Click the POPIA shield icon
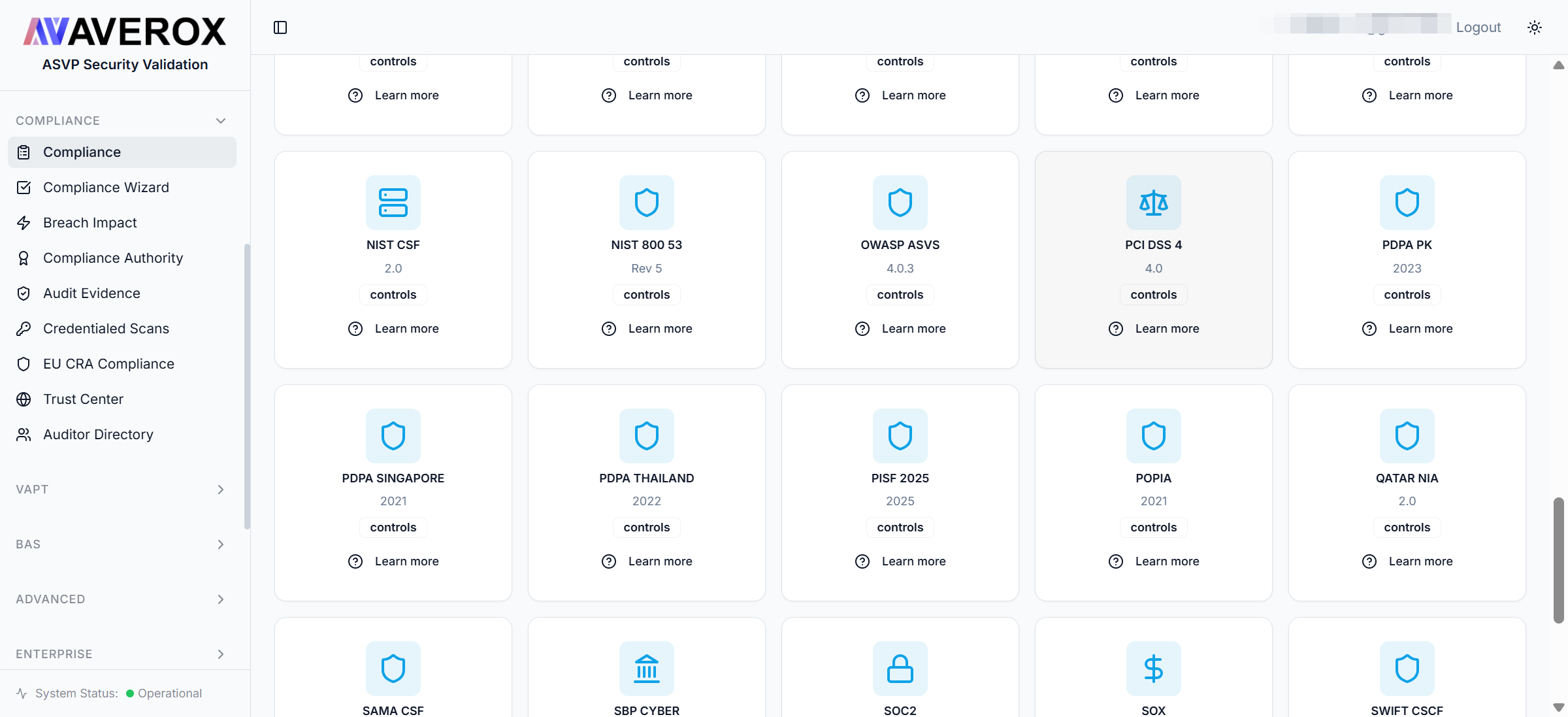The width and height of the screenshot is (1568, 717). [x=1154, y=436]
